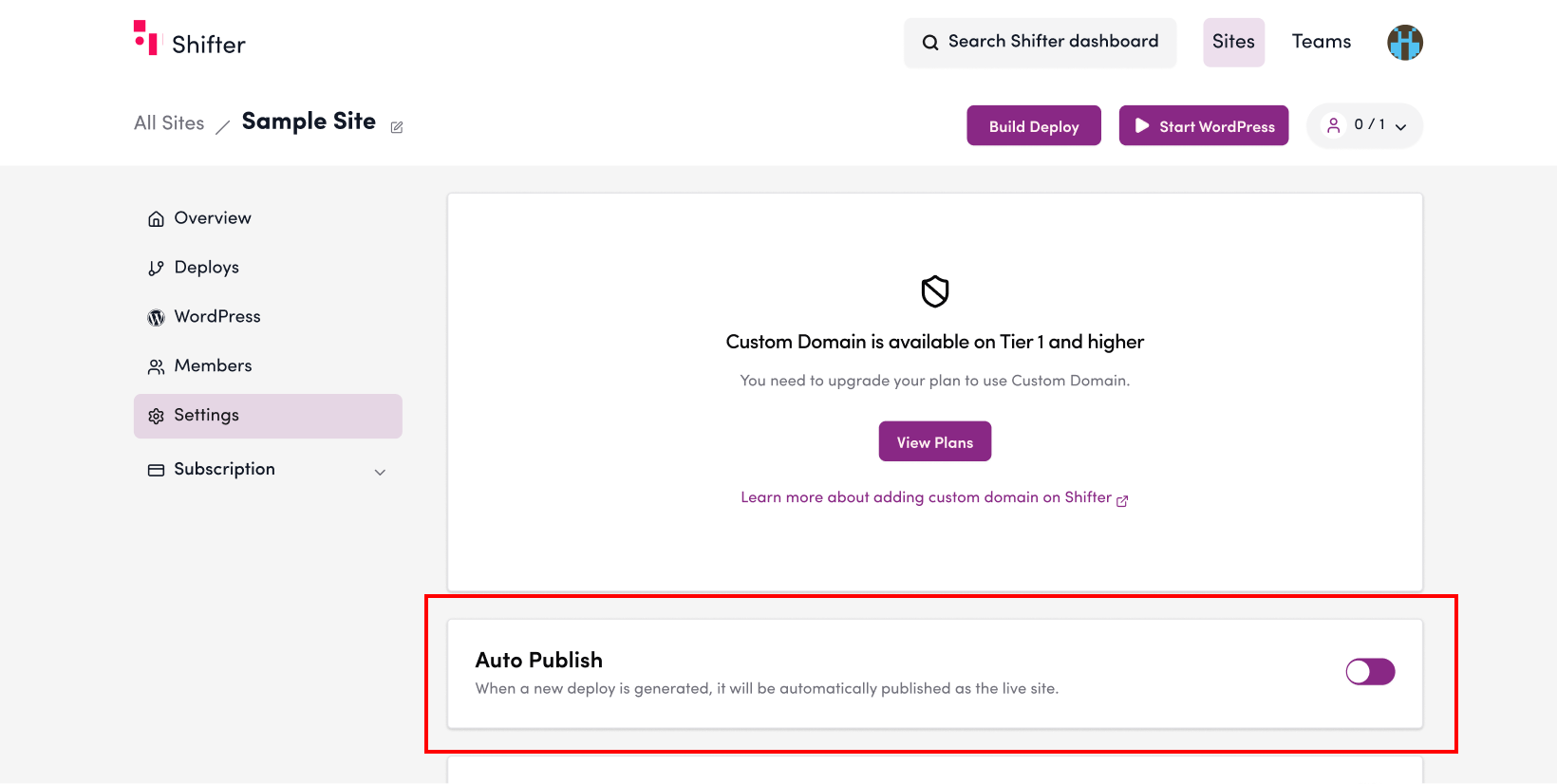Click the external link icon after Shifter
1557x784 pixels.
click(x=1122, y=500)
